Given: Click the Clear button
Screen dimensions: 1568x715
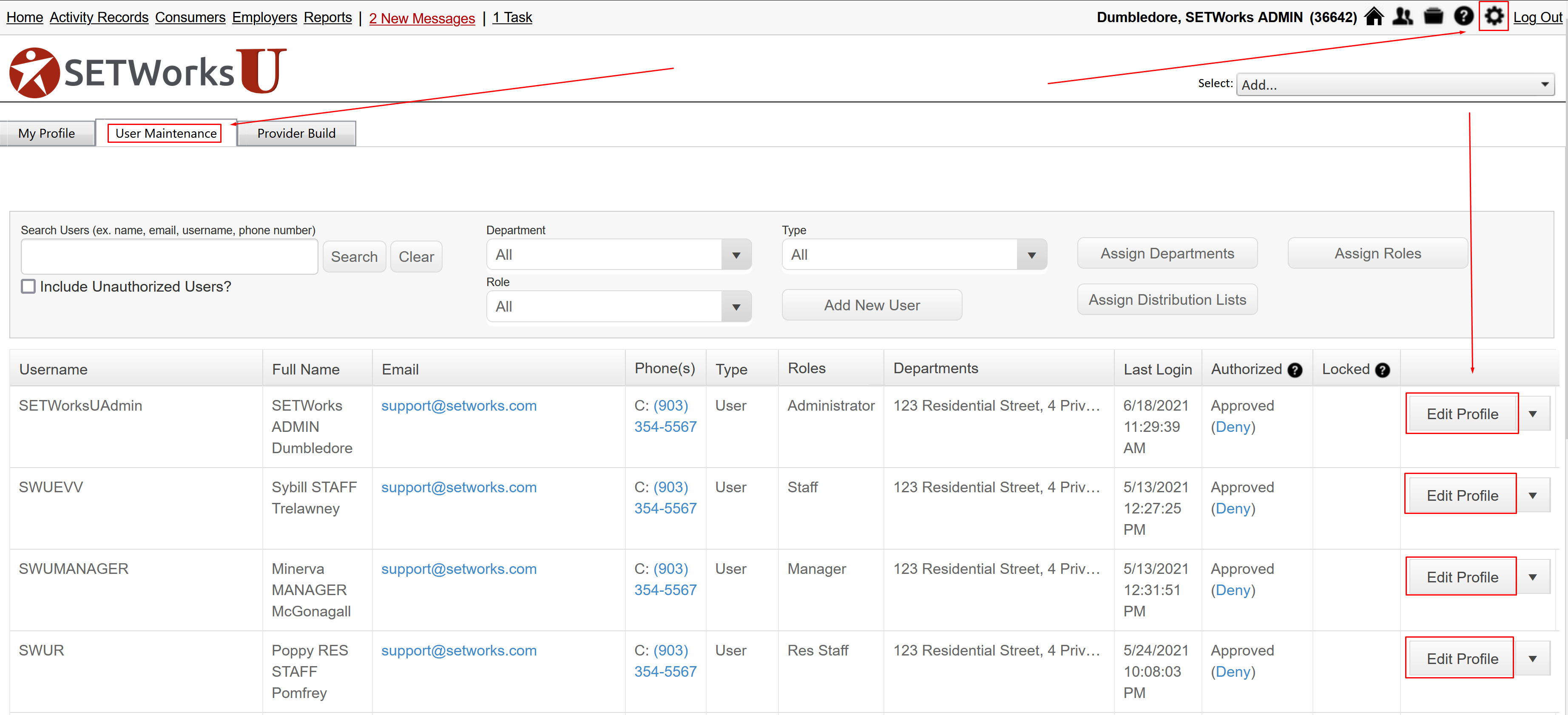Looking at the screenshot, I should tap(416, 257).
